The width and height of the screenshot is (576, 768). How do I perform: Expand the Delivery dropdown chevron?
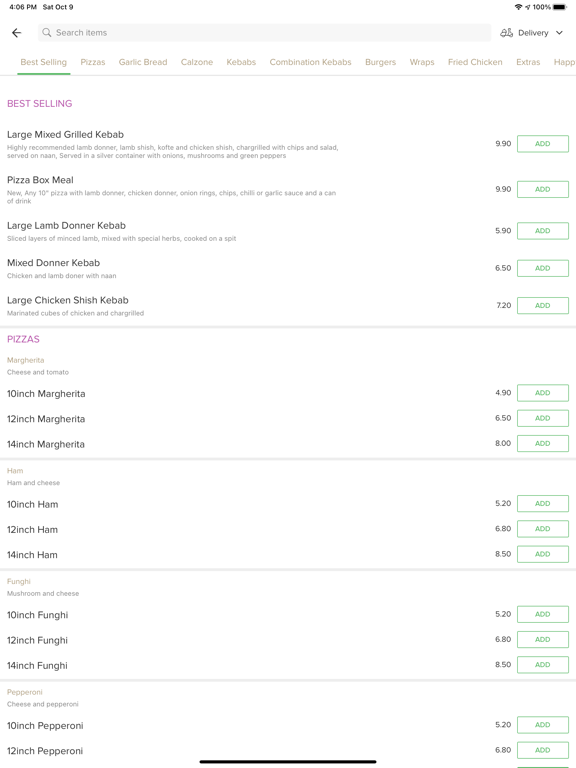559,33
